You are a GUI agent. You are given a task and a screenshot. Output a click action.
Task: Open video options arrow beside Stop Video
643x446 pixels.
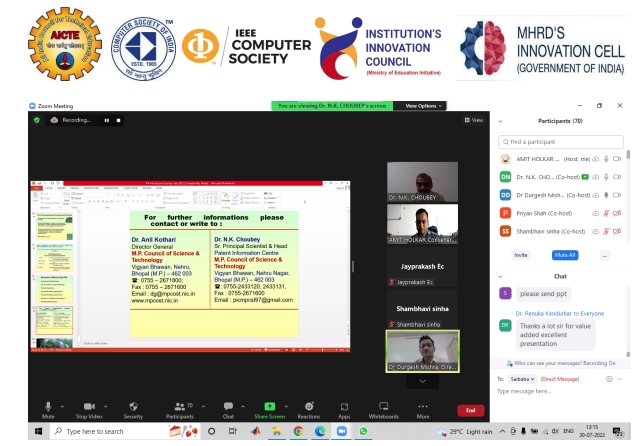(x=105, y=407)
